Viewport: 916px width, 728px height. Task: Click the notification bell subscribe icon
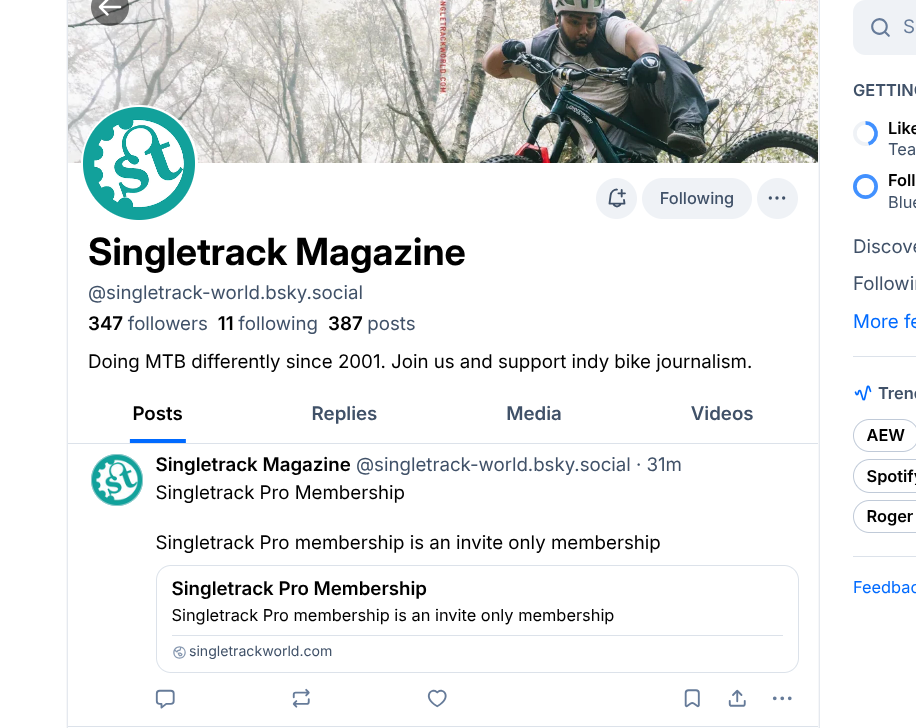pos(617,198)
